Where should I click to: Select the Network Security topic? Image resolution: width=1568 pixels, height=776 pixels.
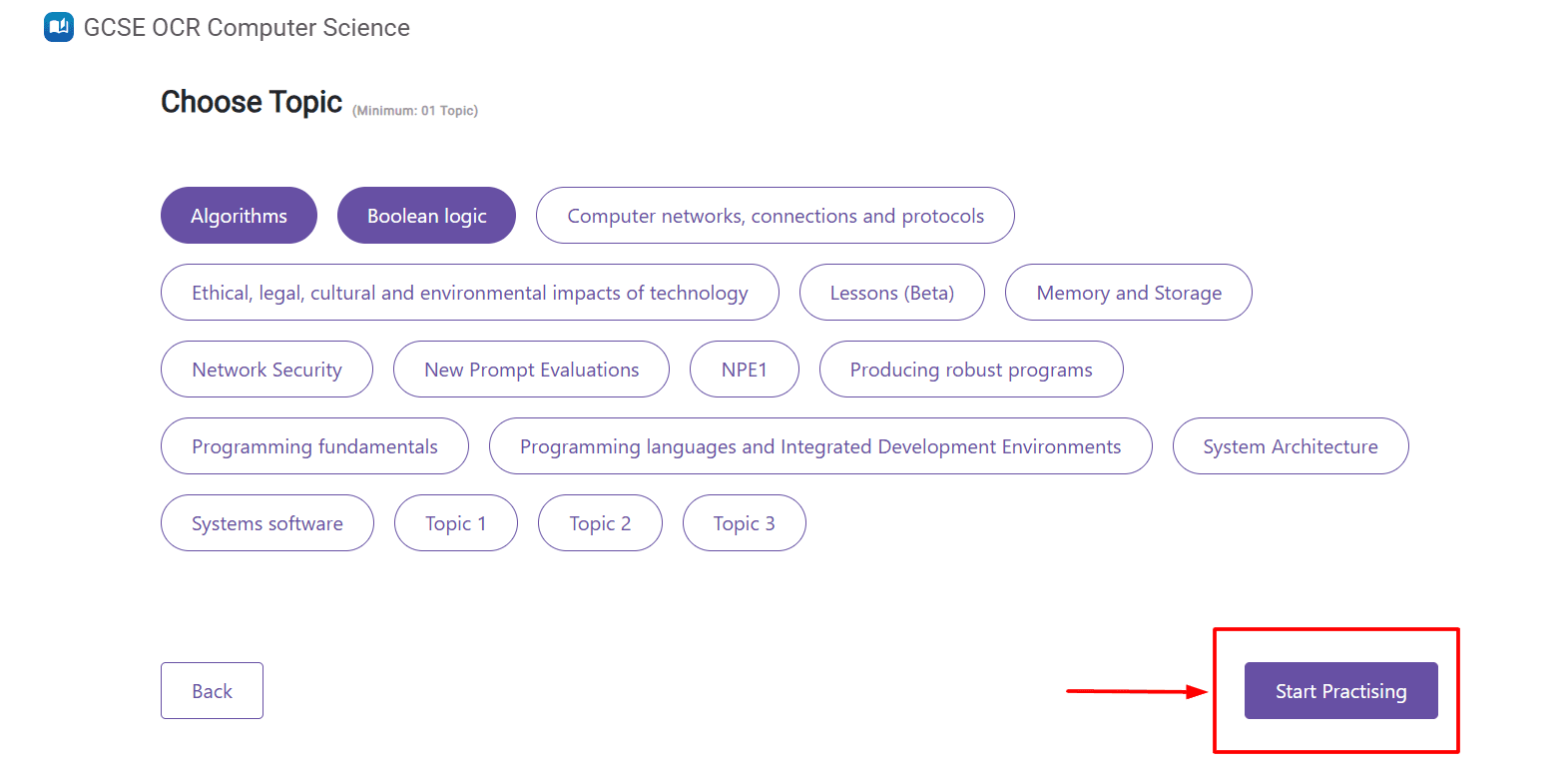tap(266, 370)
